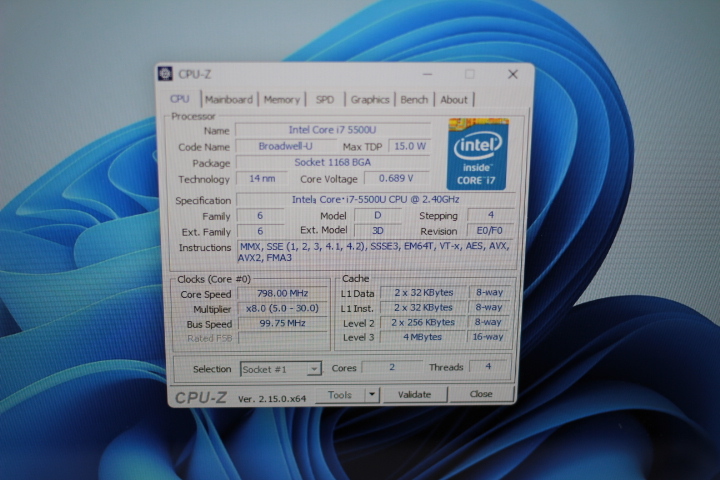720x480 pixels.
Task: Click the Instructions list starting with MMX
Action: click(375, 252)
